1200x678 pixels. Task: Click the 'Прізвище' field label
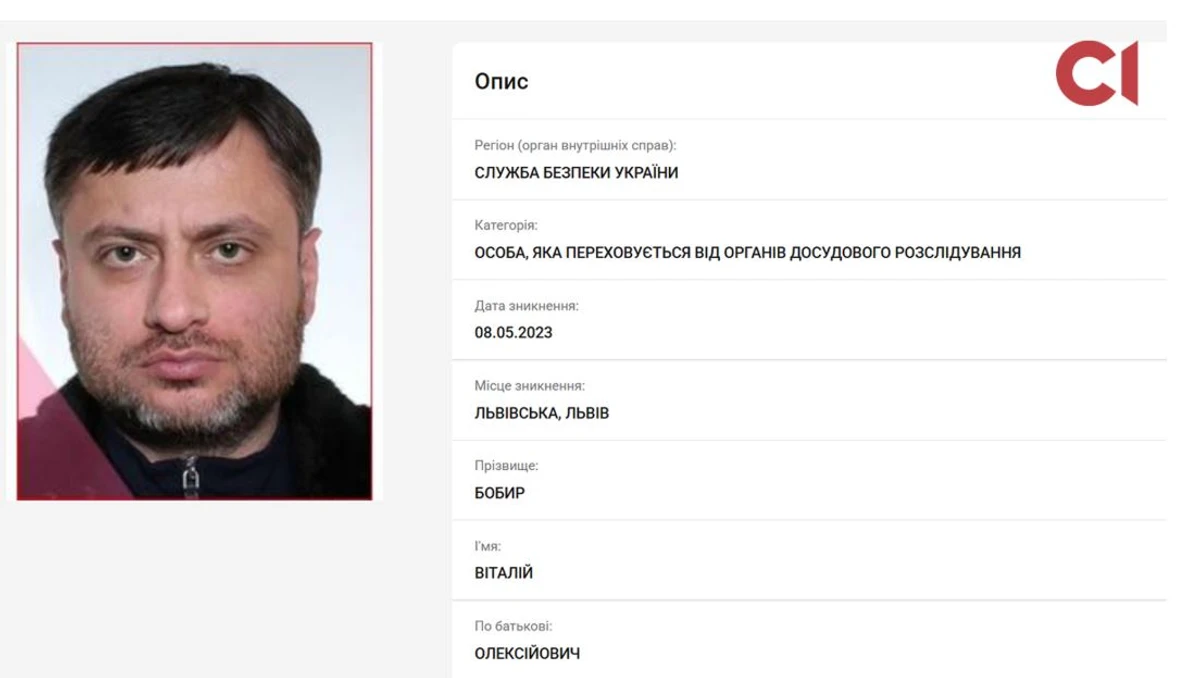tap(506, 465)
